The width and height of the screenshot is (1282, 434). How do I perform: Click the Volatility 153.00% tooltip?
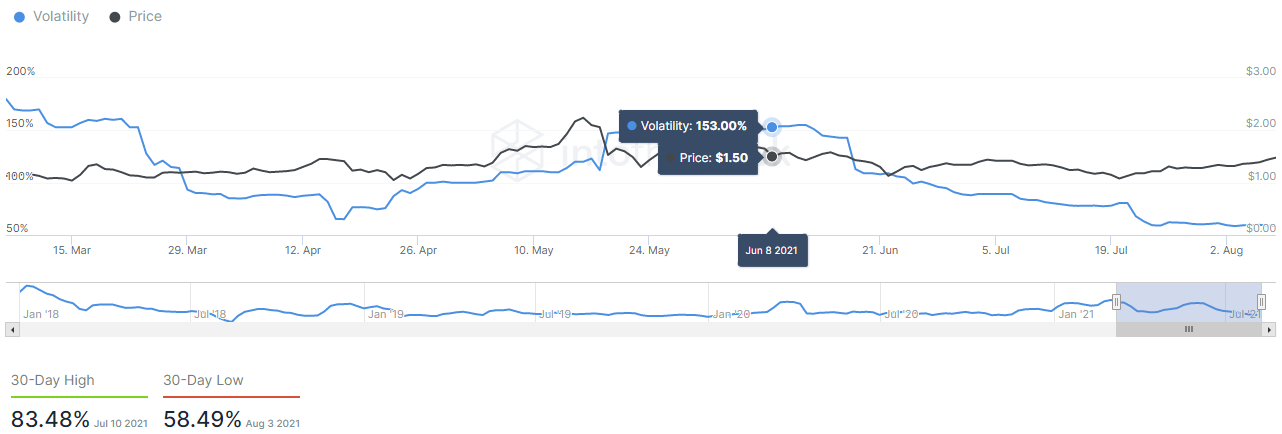point(688,126)
